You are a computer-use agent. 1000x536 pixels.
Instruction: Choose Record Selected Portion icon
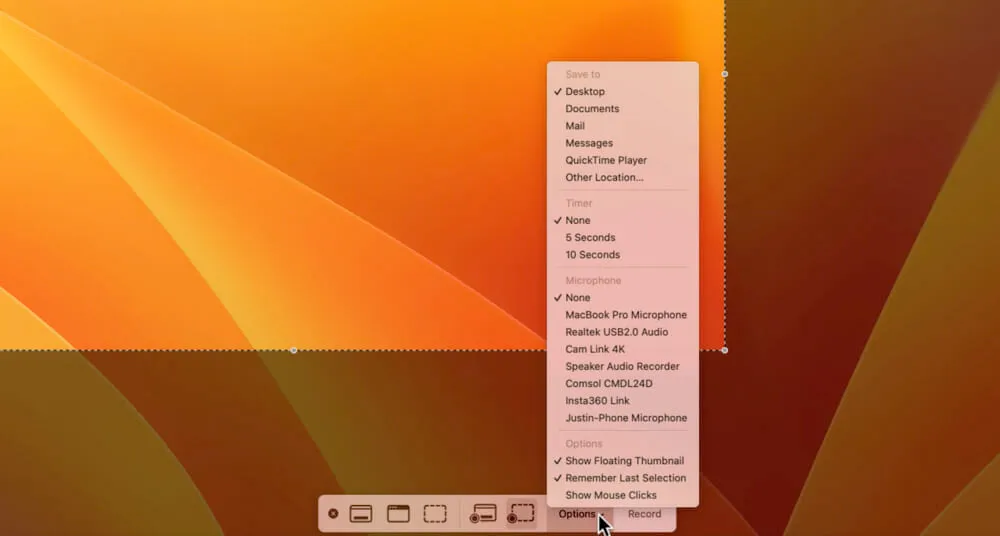coord(521,514)
